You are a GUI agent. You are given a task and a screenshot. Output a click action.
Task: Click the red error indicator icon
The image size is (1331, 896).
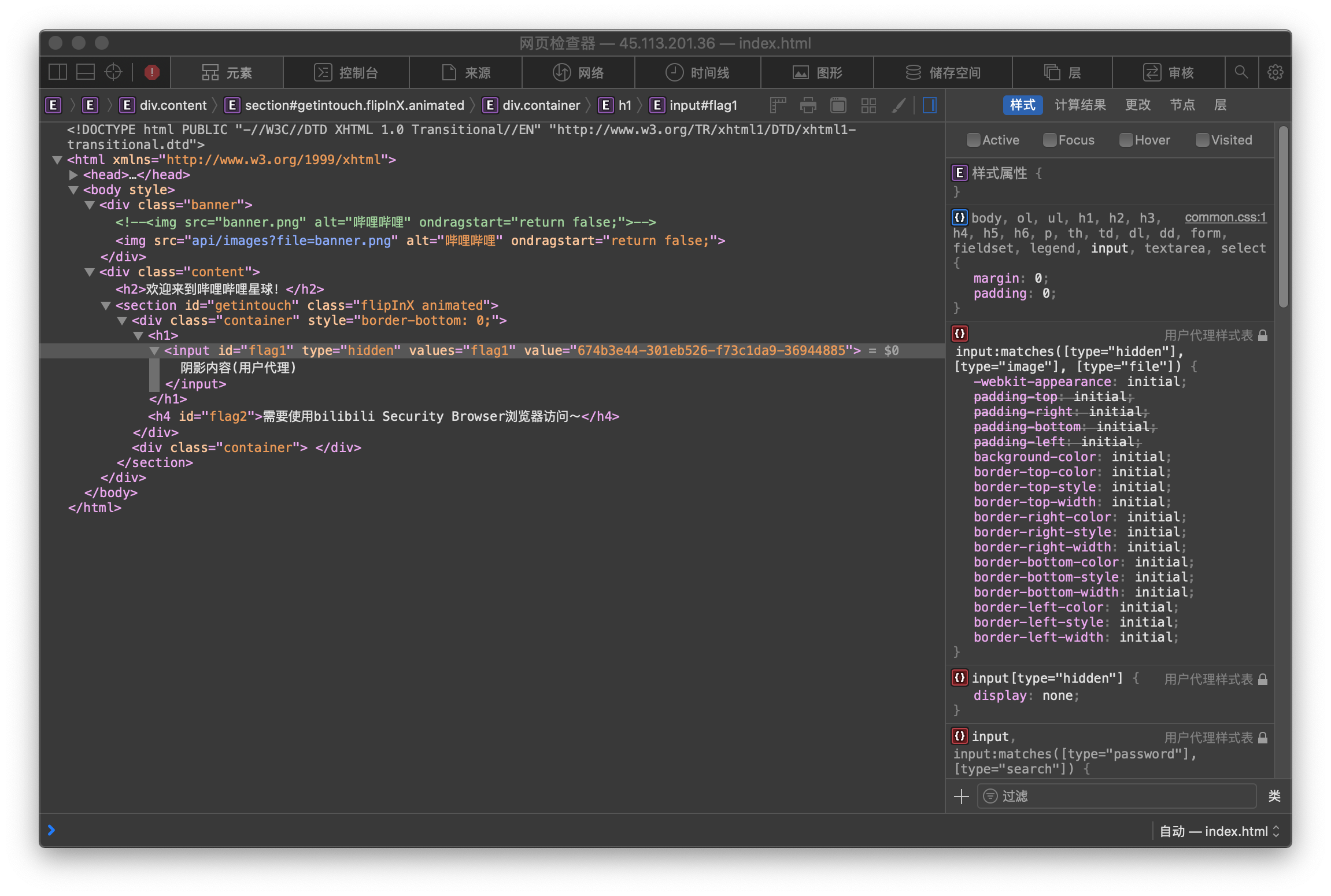click(151, 72)
